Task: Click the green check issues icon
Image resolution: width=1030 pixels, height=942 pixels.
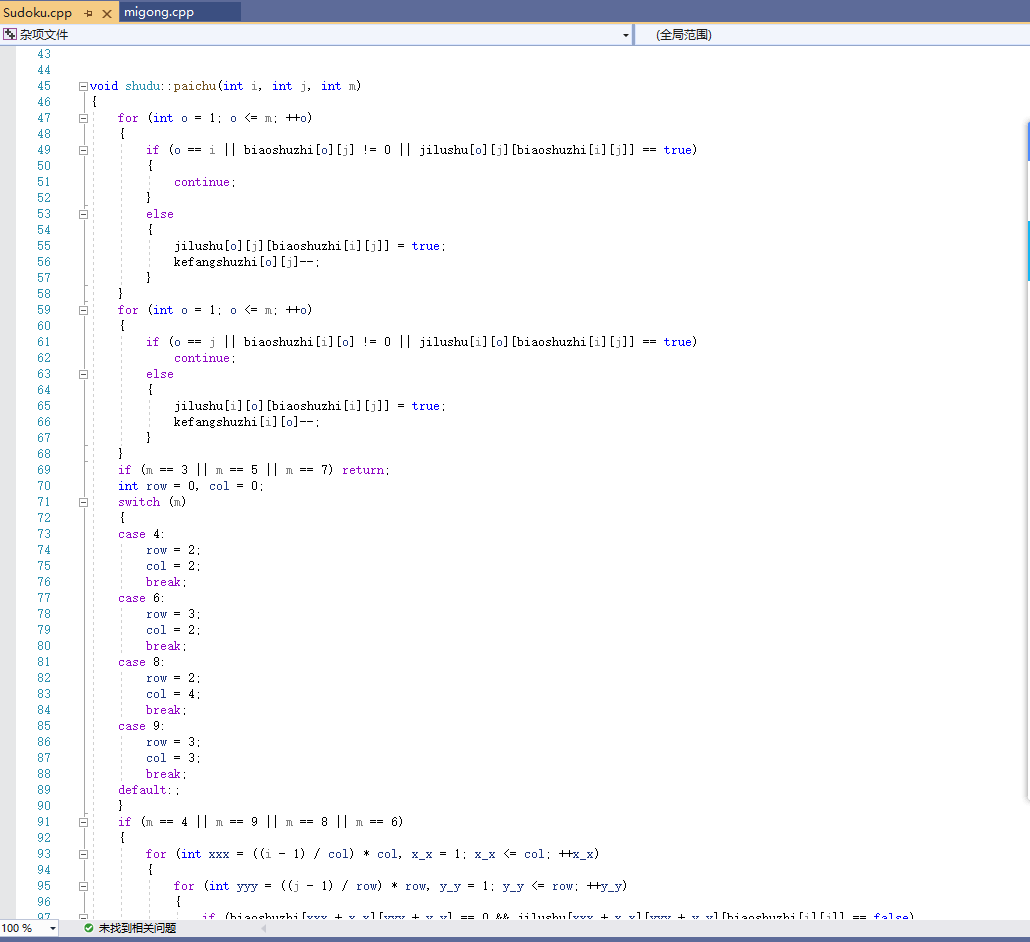Action: 89,928
